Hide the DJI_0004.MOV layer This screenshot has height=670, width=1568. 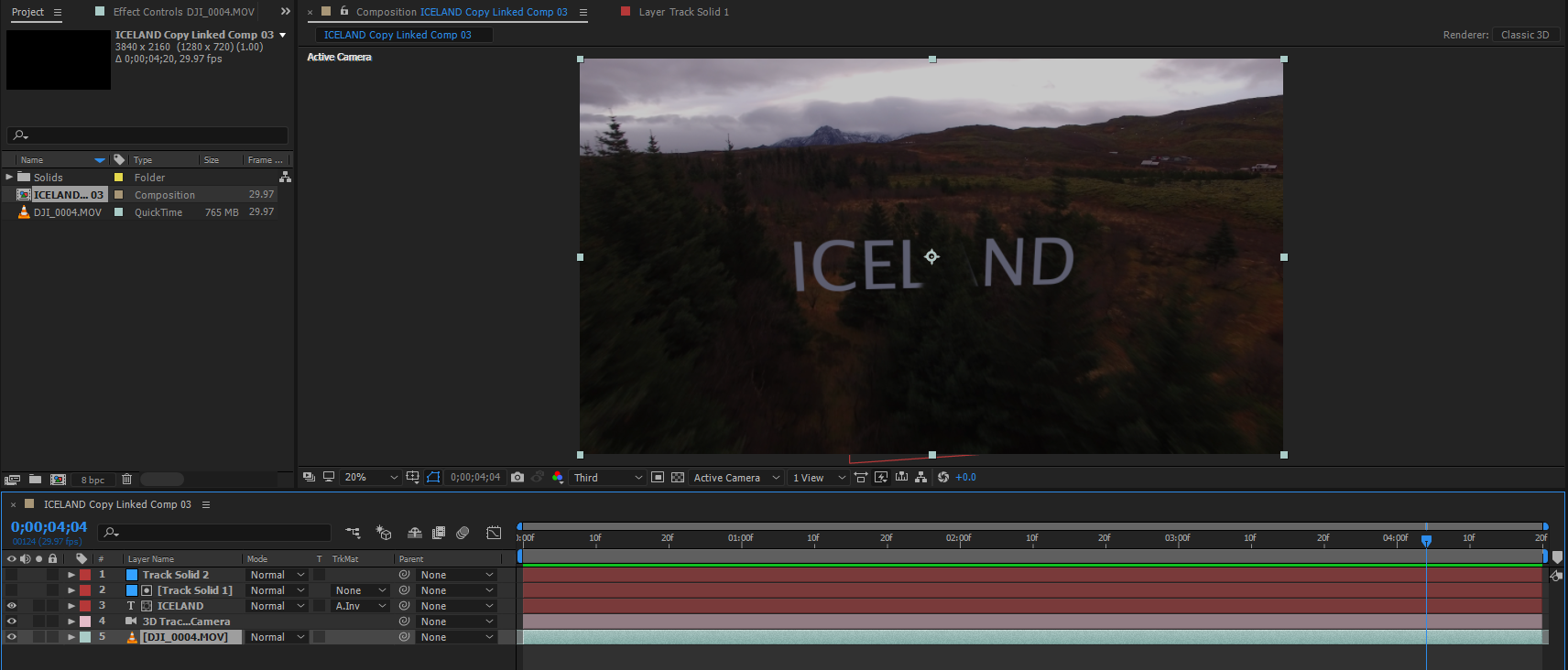click(x=12, y=637)
